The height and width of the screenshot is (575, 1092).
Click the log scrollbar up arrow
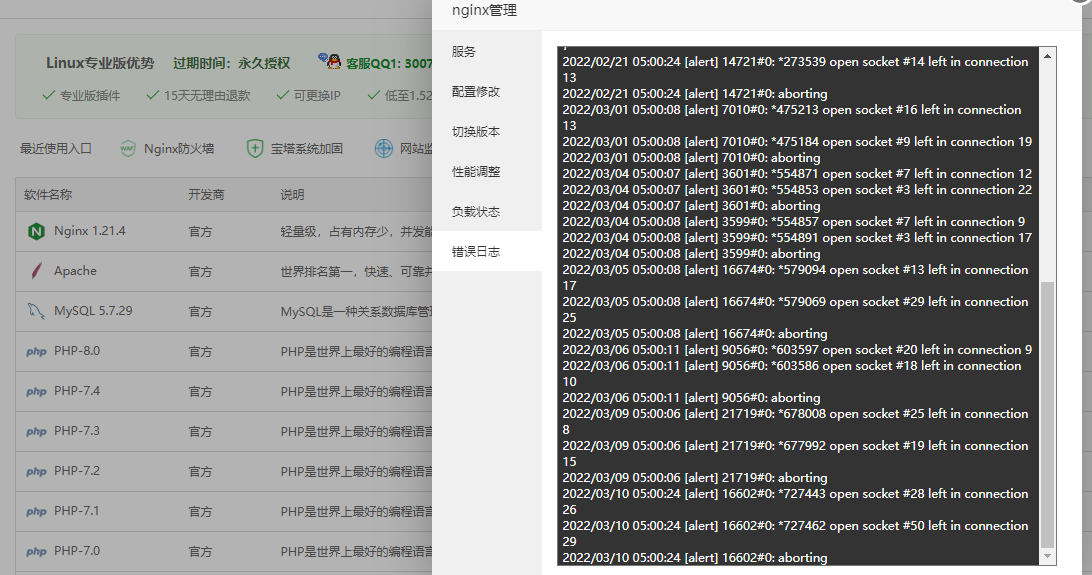click(1048, 56)
